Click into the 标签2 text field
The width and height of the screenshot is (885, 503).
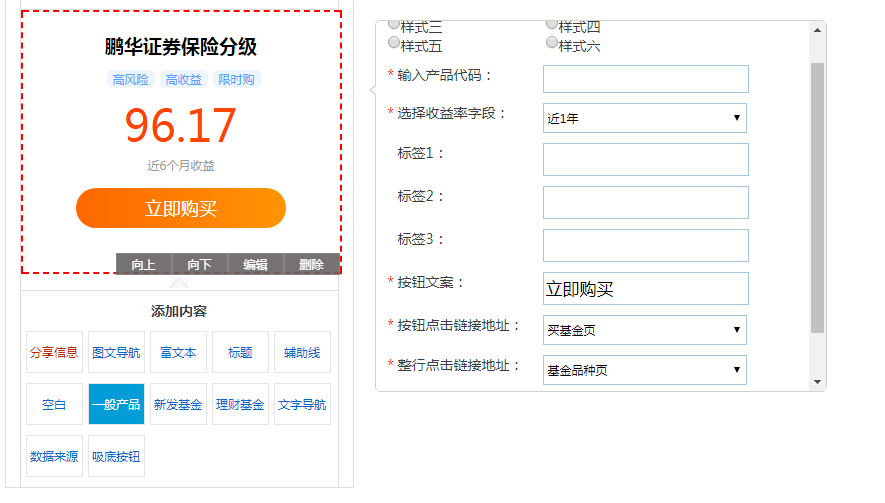click(x=646, y=202)
